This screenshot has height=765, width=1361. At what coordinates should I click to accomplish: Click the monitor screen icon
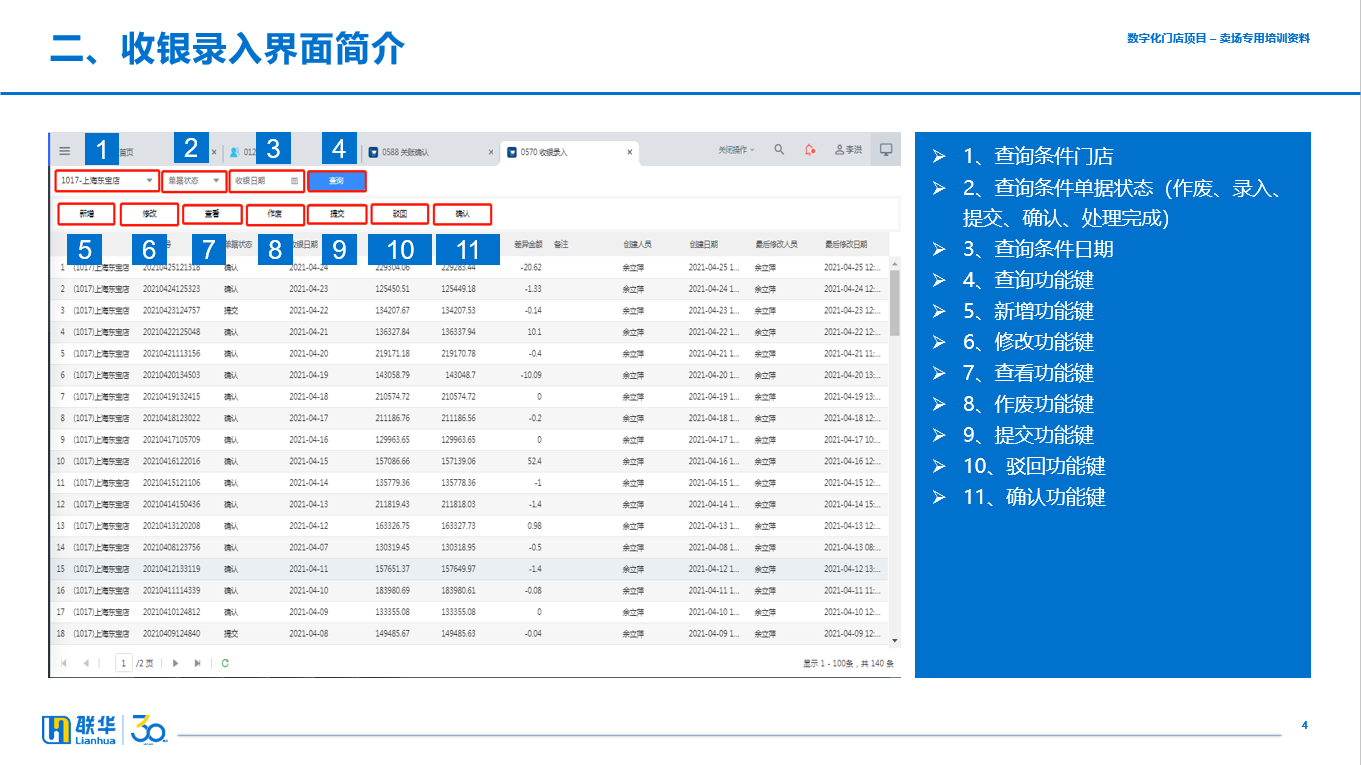click(x=885, y=150)
